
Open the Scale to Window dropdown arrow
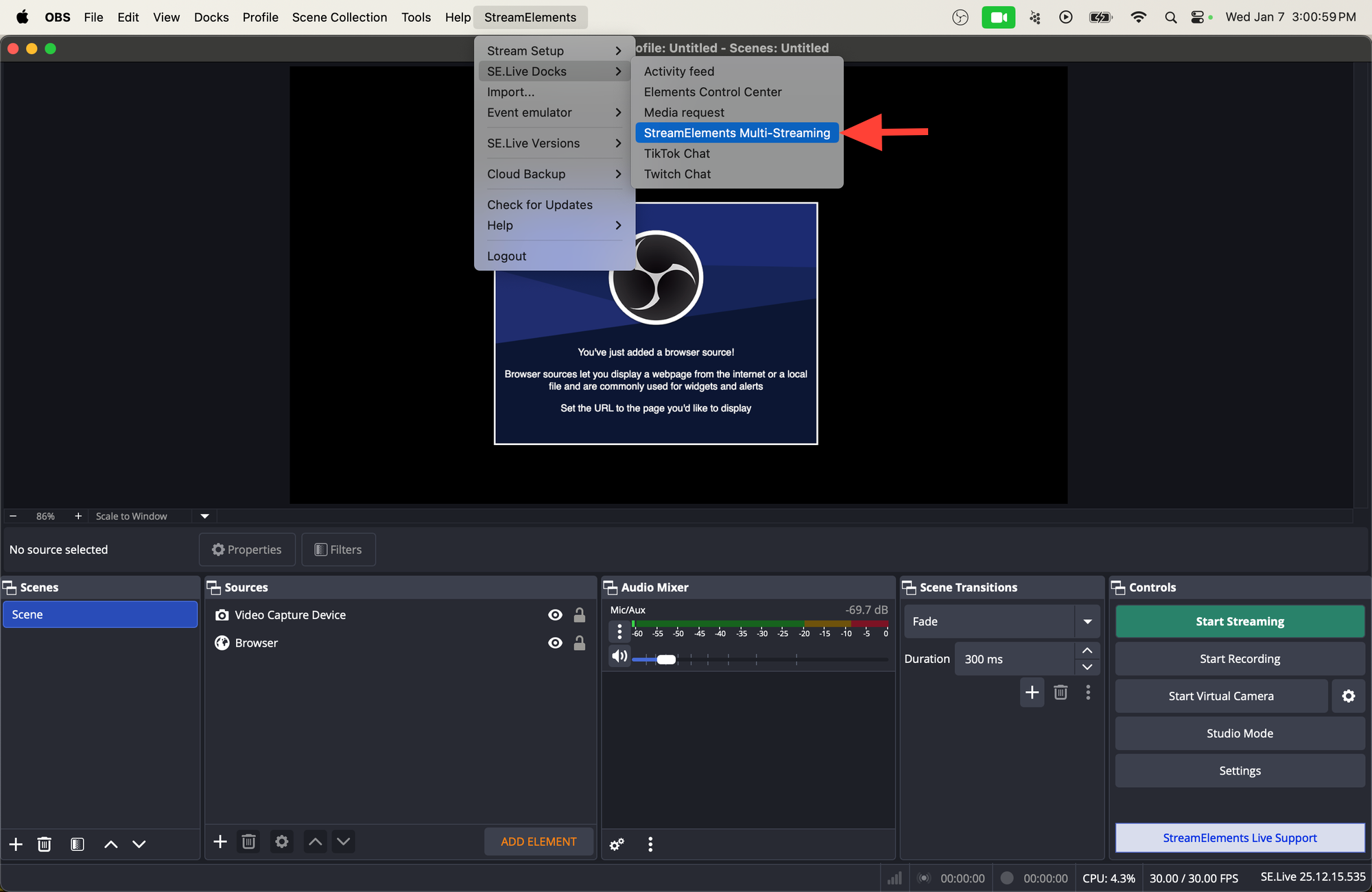(204, 516)
